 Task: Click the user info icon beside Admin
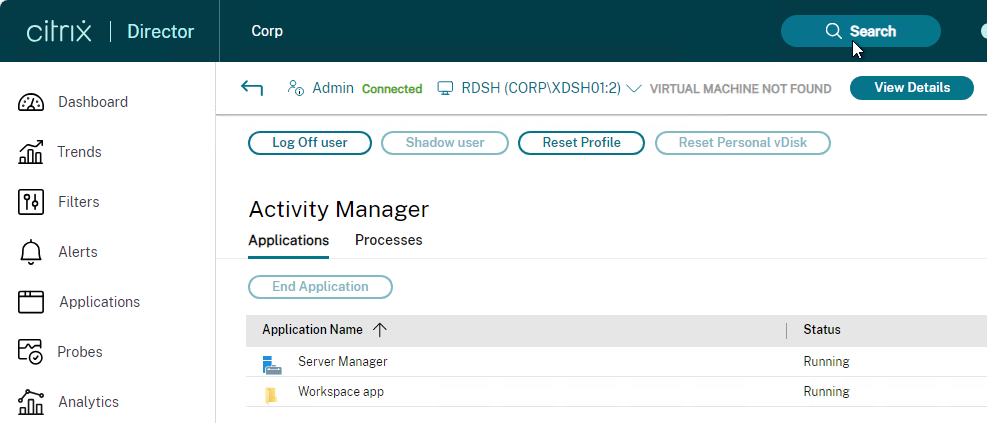click(x=295, y=87)
